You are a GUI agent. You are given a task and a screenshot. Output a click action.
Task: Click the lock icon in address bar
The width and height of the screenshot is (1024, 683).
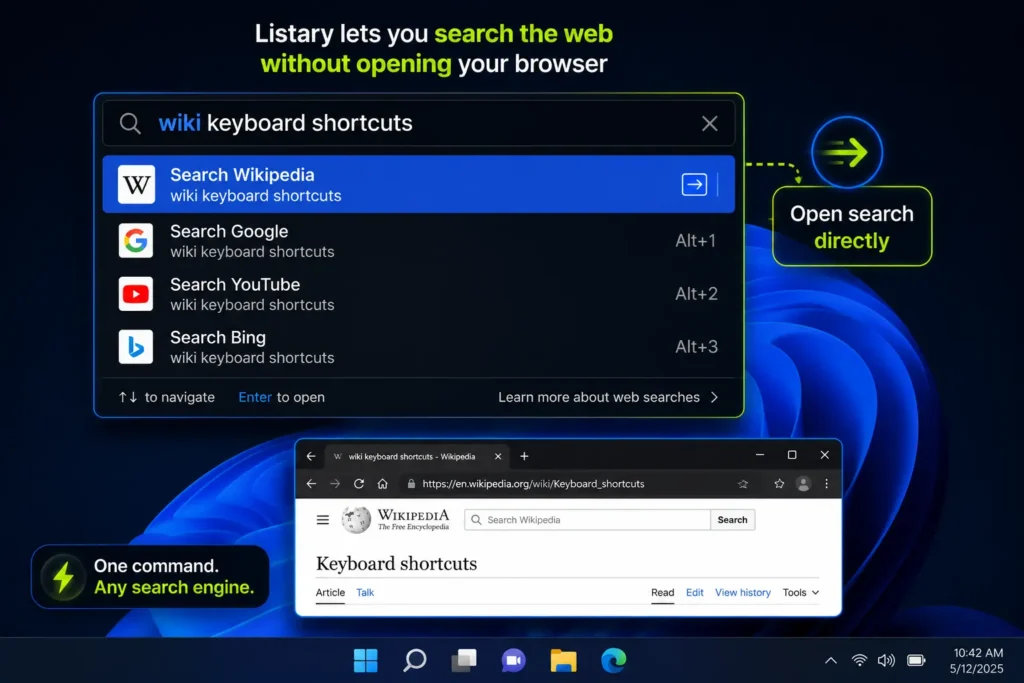point(411,484)
